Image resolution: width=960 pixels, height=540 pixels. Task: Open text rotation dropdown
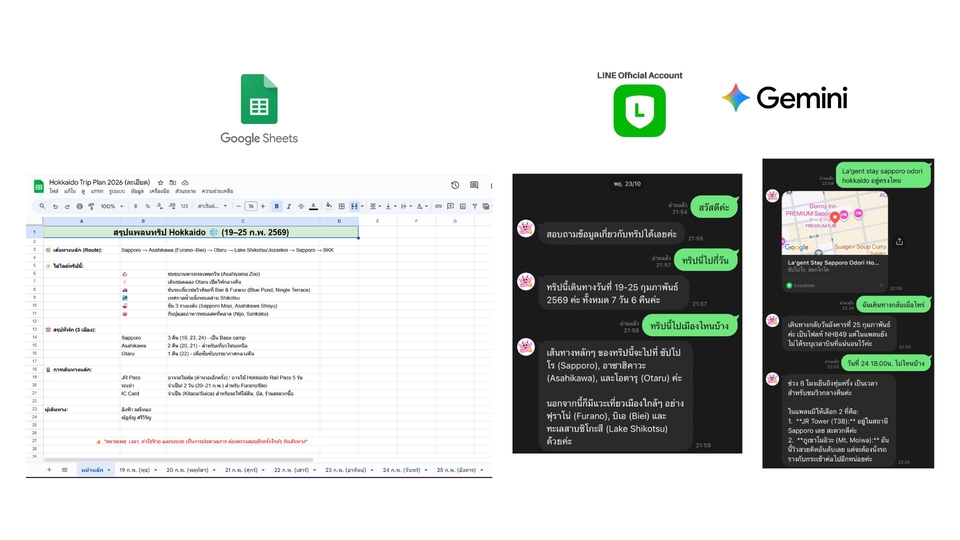(x=422, y=206)
